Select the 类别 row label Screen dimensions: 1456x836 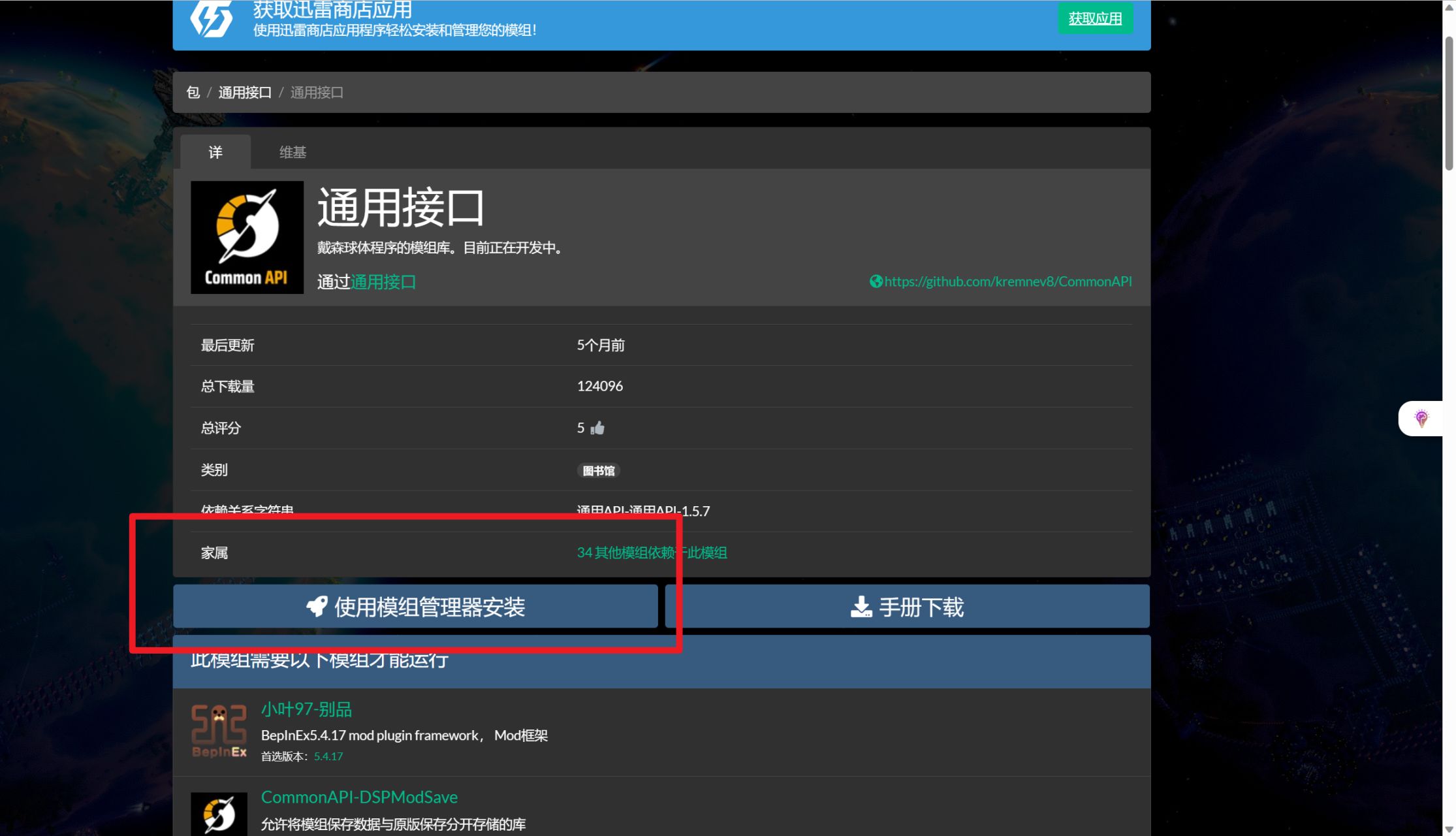pos(214,470)
